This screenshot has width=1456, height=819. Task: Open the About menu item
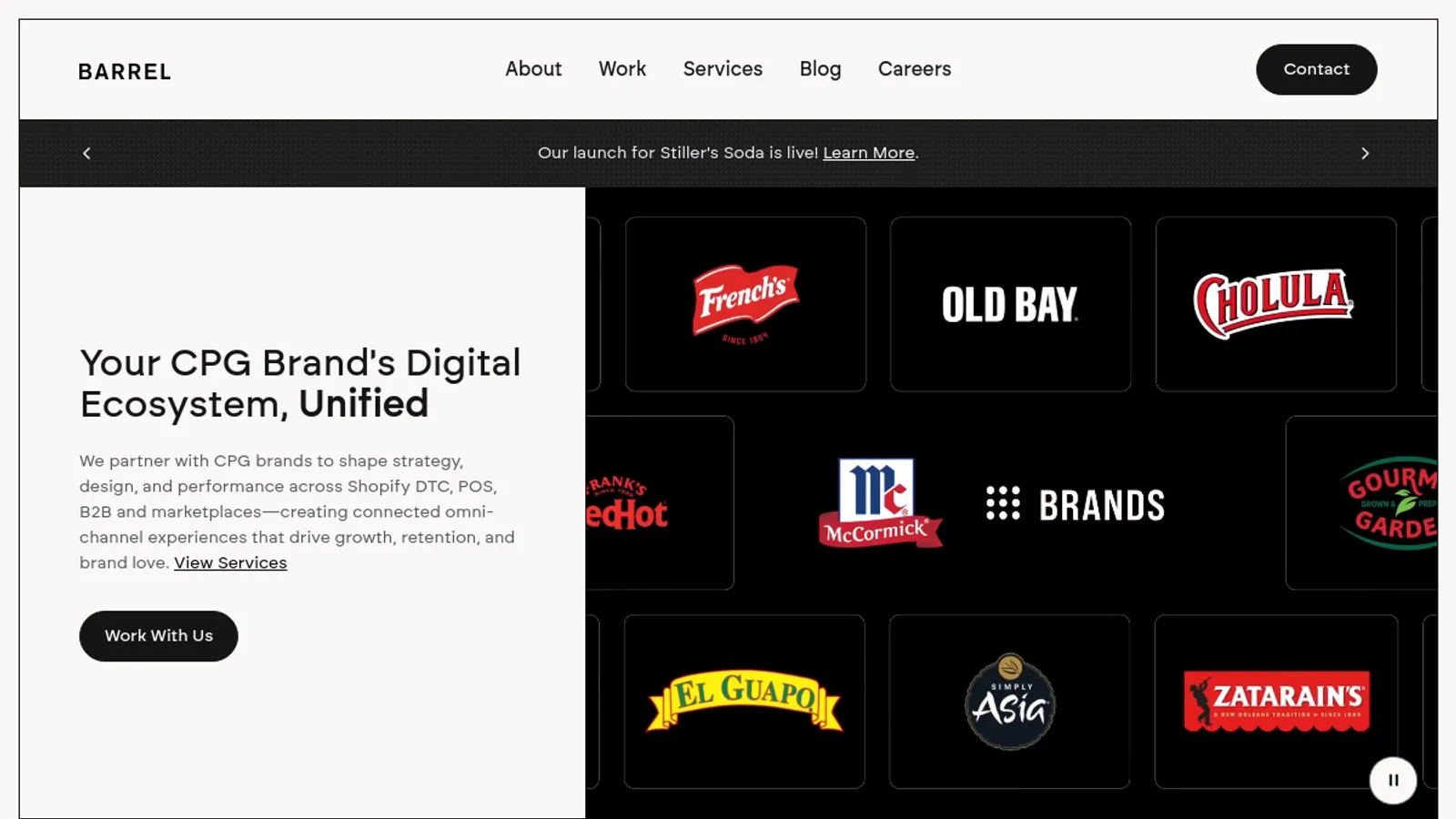coord(533,69)
